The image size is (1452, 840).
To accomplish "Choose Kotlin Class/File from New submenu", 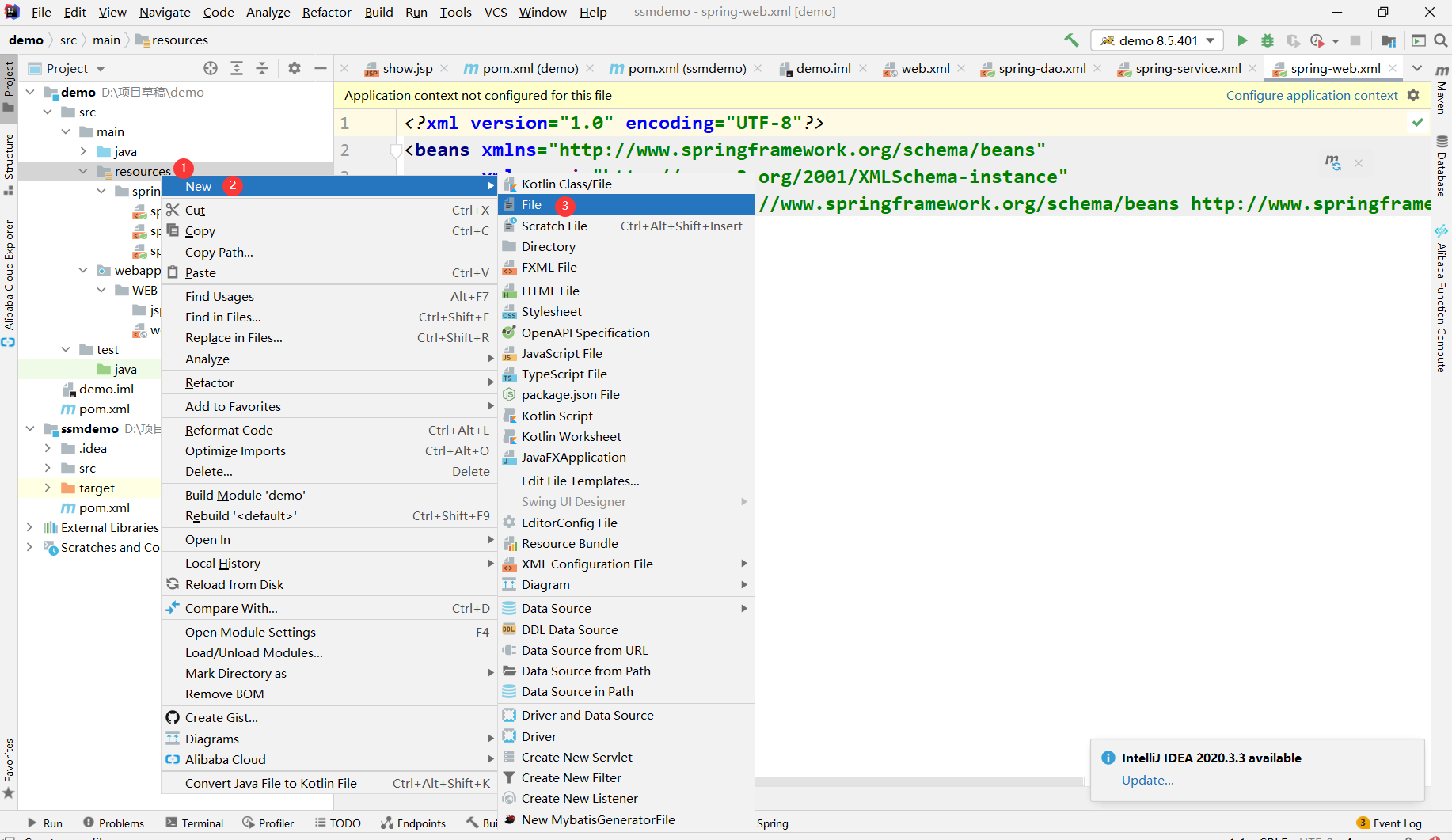I will (625, 184).
